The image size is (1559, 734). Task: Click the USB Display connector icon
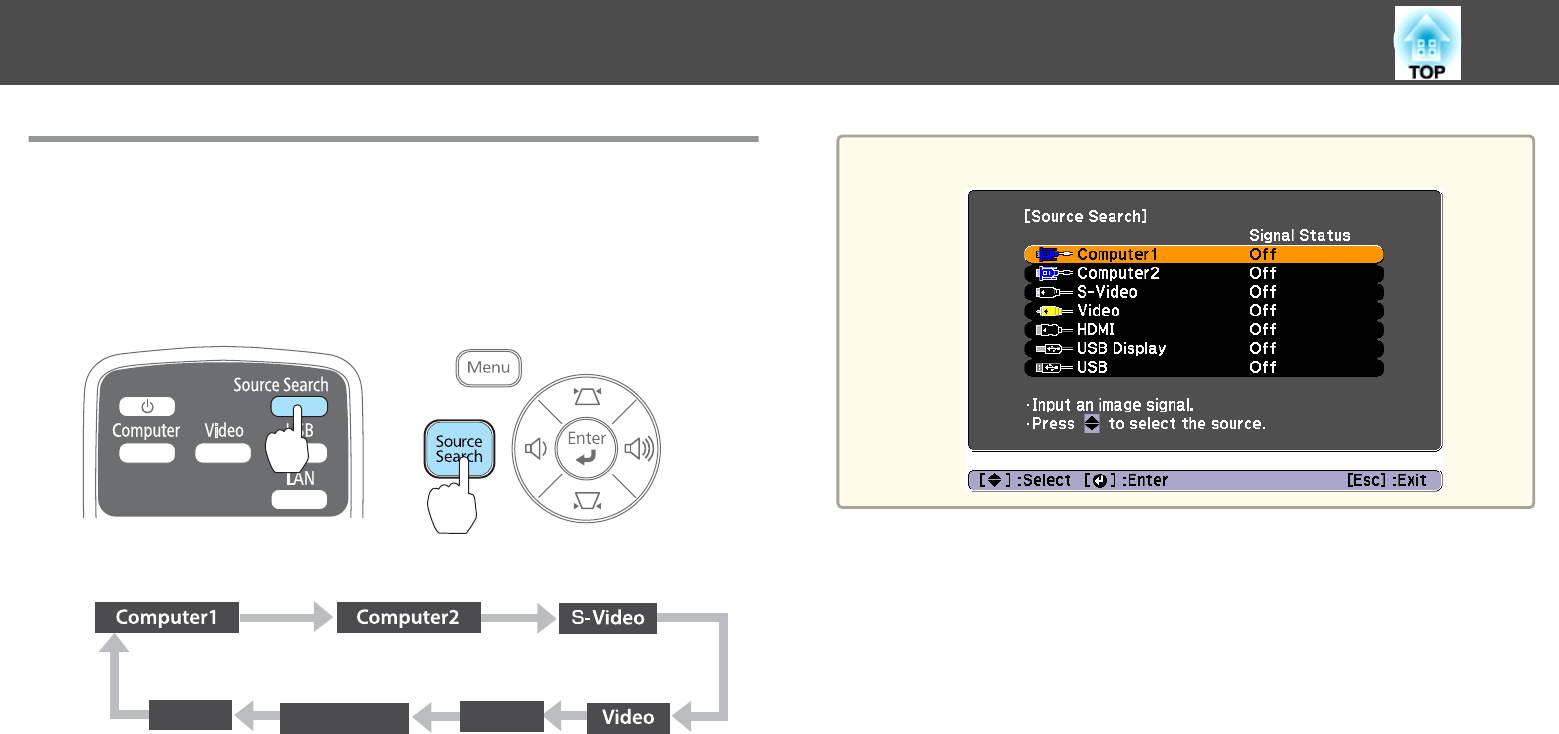pos(1054,348)
